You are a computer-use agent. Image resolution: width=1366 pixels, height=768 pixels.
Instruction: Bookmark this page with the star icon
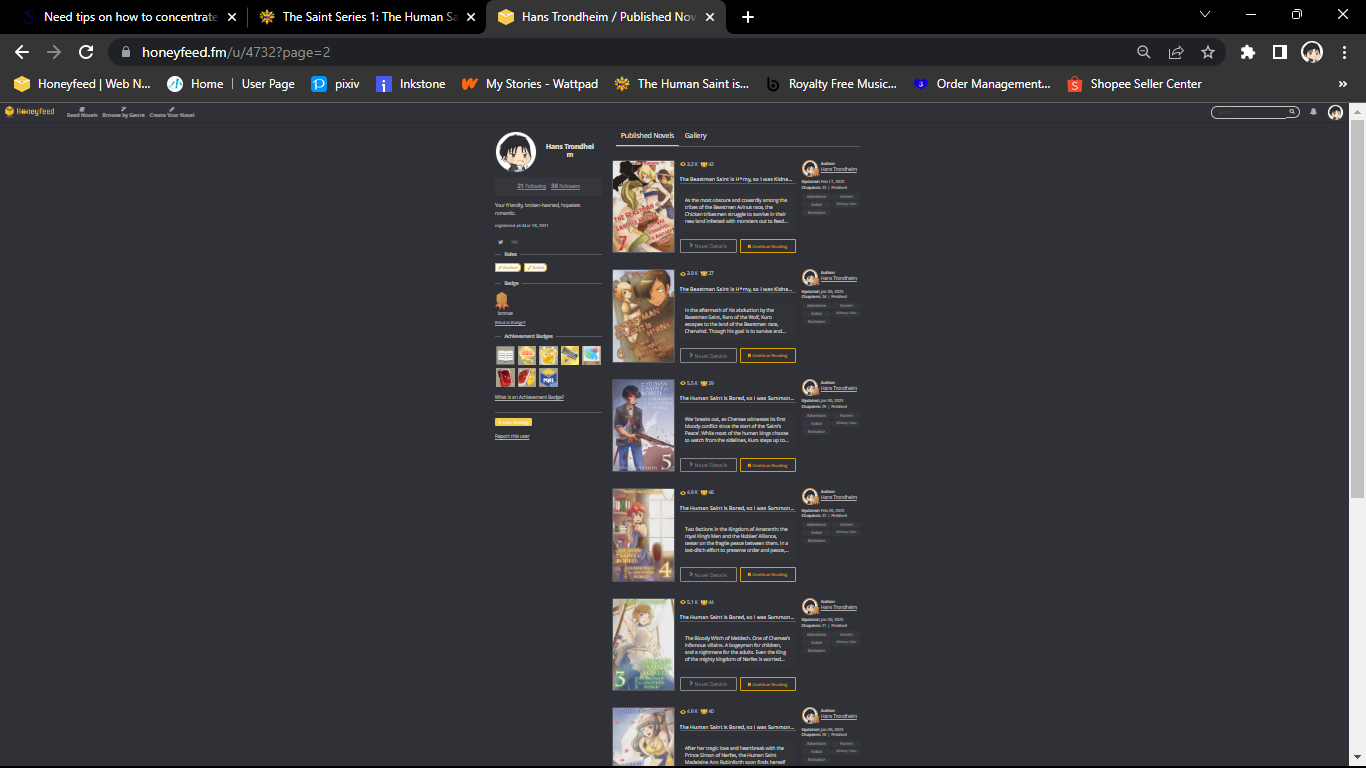[1208, 52]
